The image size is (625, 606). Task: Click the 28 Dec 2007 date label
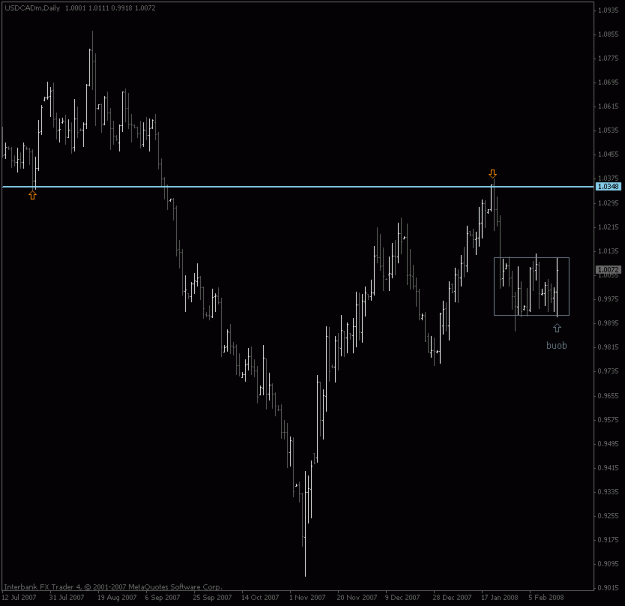tap(452, 597)
